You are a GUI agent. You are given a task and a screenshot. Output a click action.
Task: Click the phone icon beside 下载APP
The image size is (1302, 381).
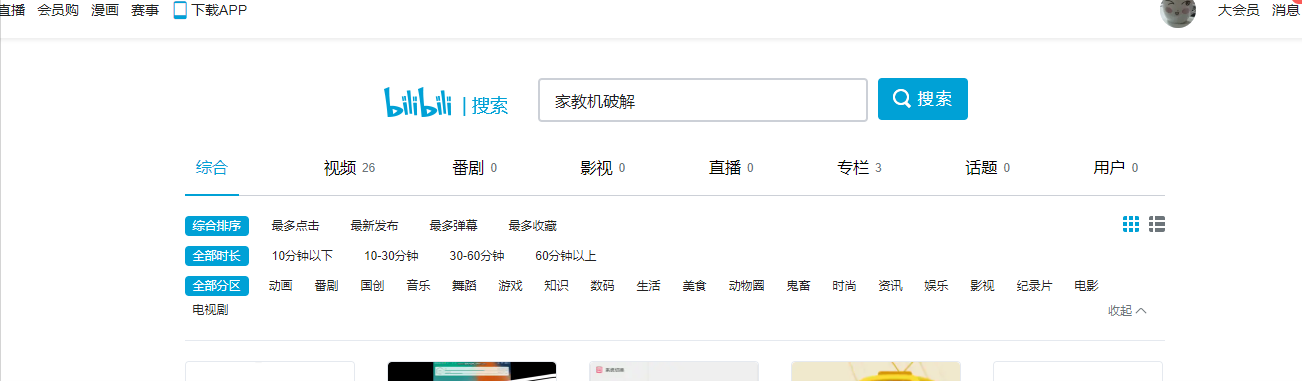click(x=180, y=10)
